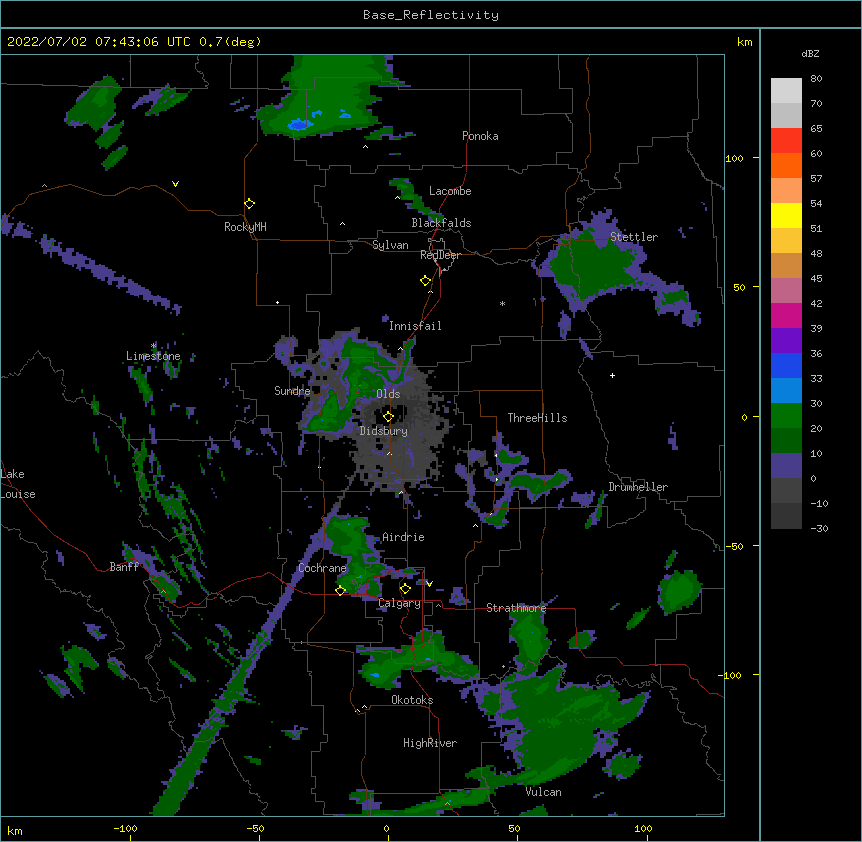Select the yellow diamond marker below Cochrane
862x842 pixels.
click(x=340, y=590)
